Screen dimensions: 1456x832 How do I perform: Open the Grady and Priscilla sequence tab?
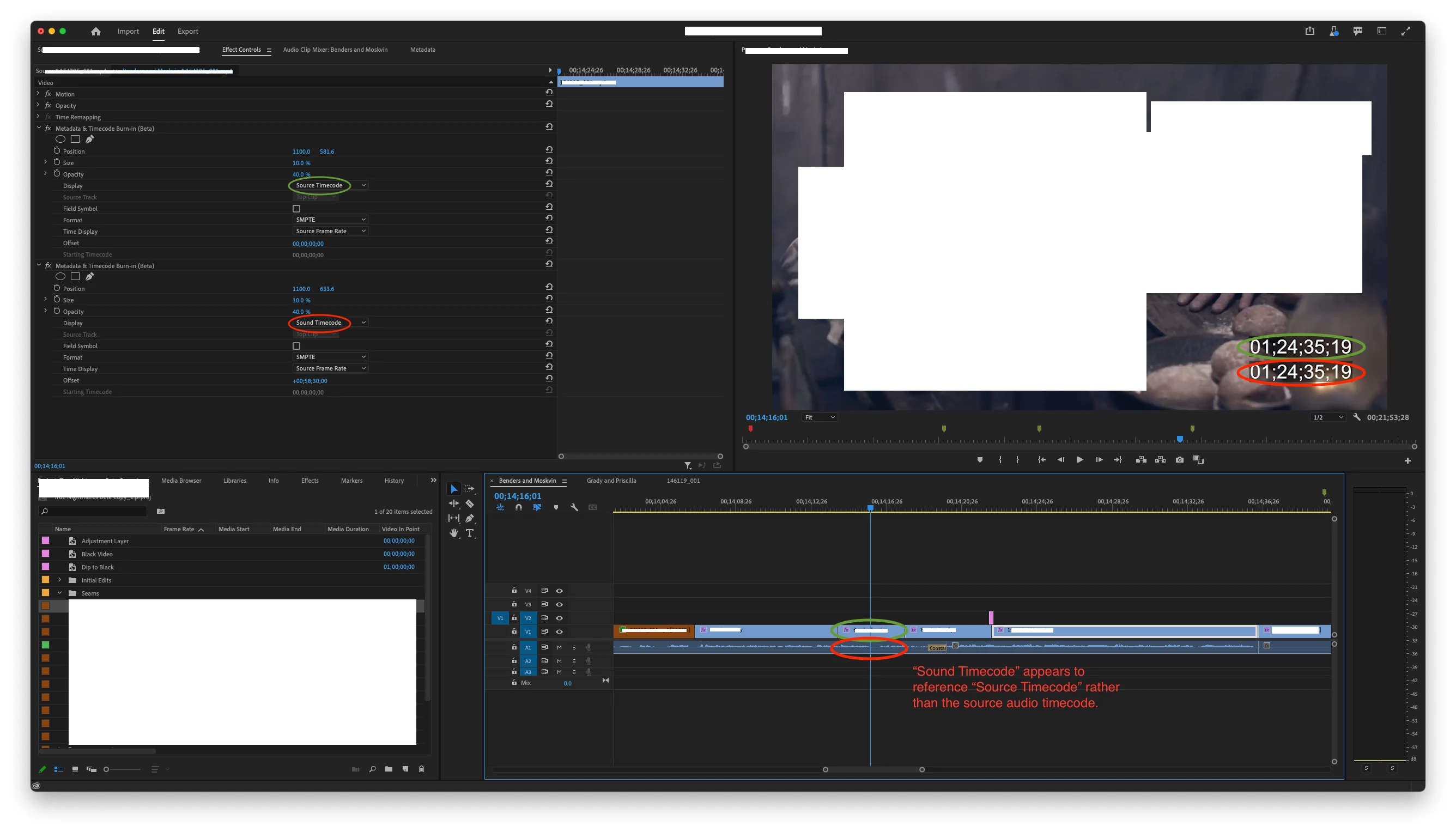click(611, 481)
